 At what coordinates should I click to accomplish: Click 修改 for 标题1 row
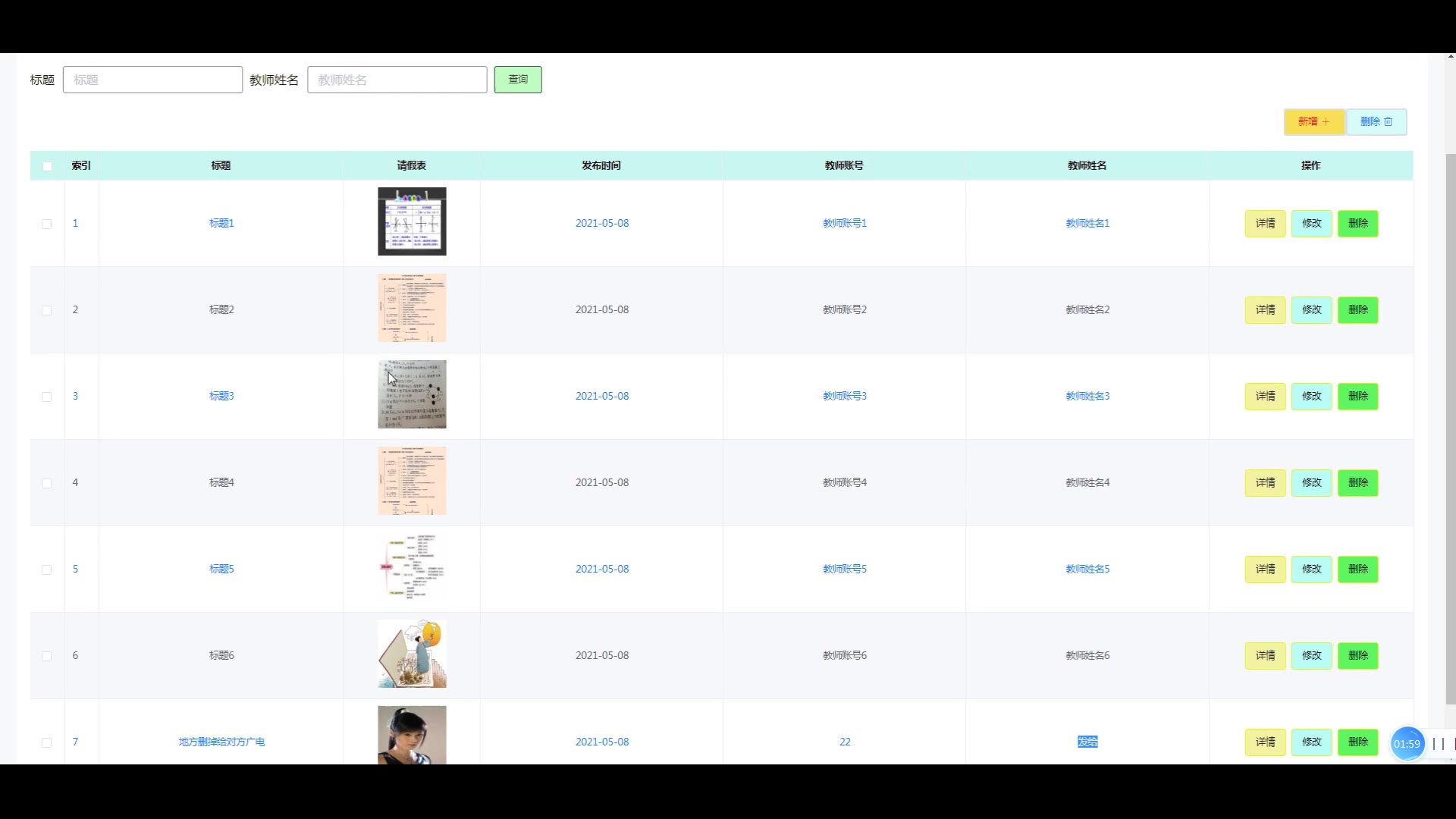(x=1311, y=223)
